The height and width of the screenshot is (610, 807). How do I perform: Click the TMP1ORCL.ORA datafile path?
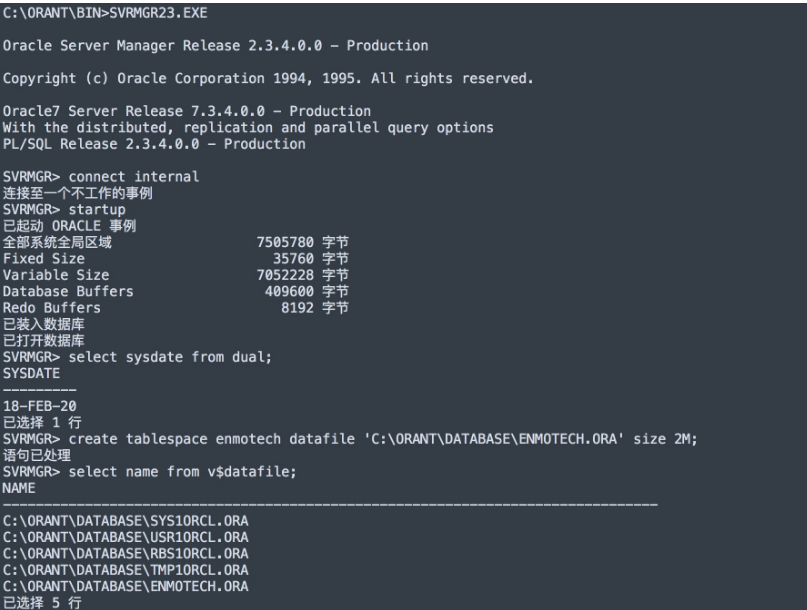click(x=125, y=569)
